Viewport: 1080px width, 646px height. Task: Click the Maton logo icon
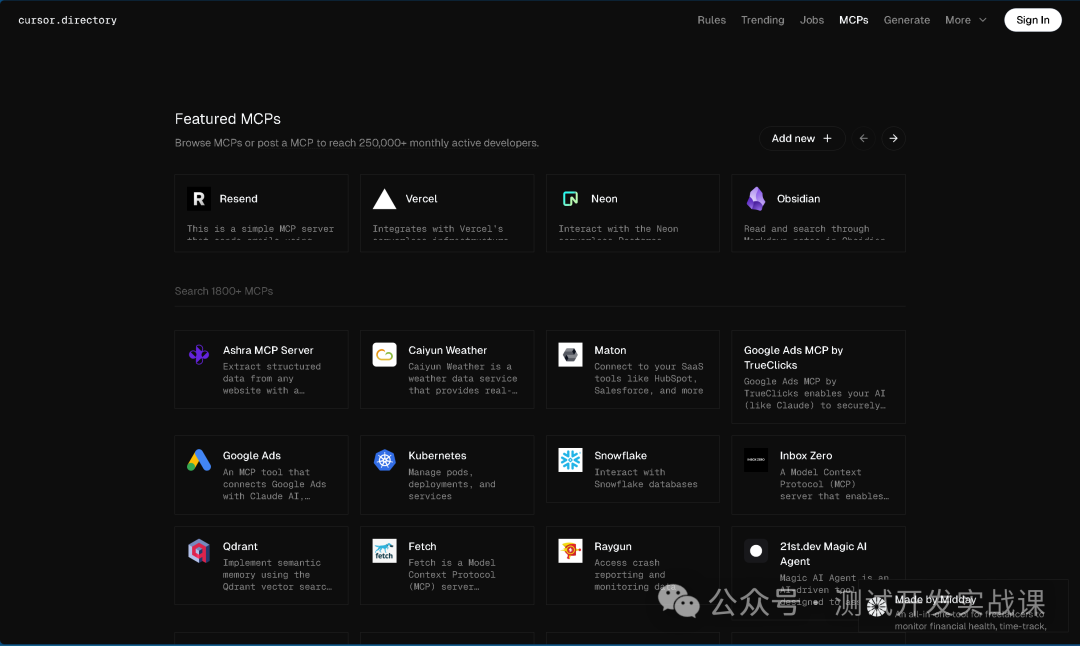tap(570, 355)
